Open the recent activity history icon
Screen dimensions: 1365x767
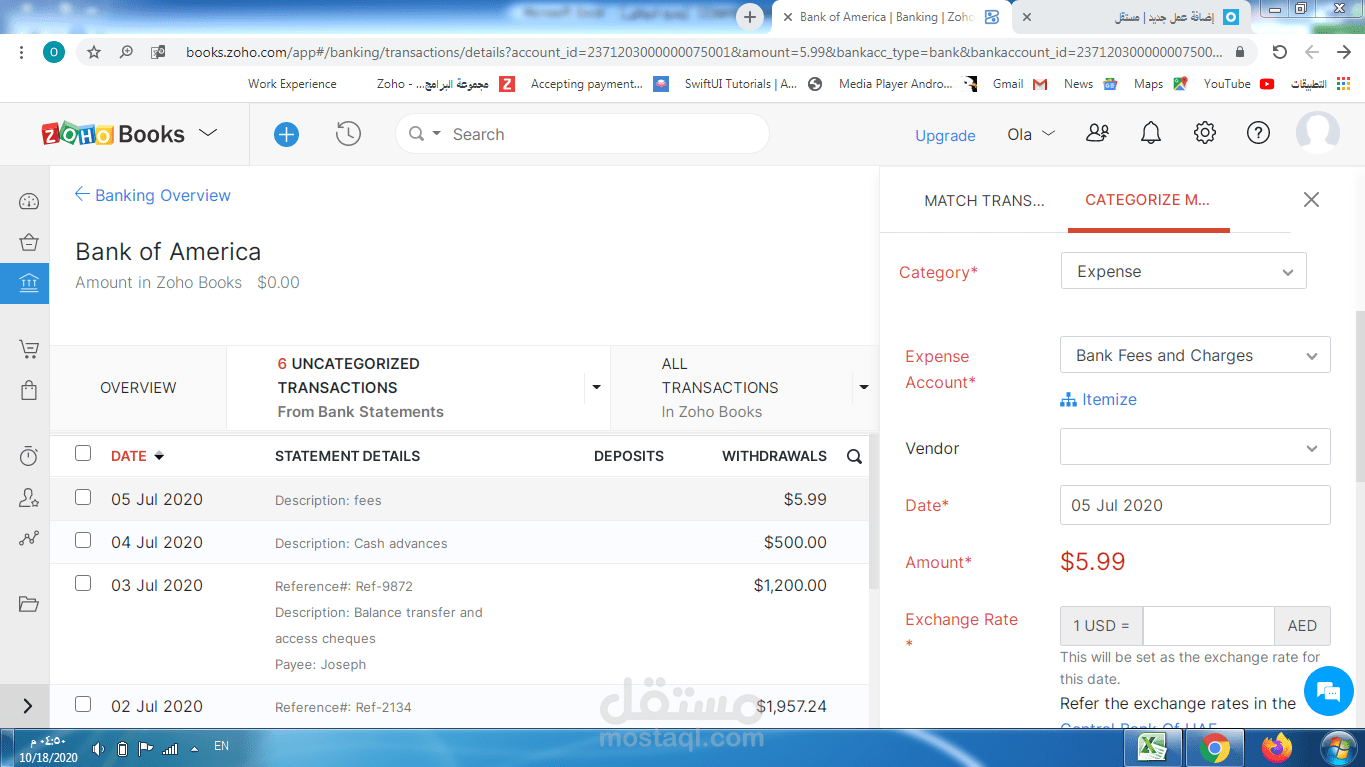tap(348, 134)
